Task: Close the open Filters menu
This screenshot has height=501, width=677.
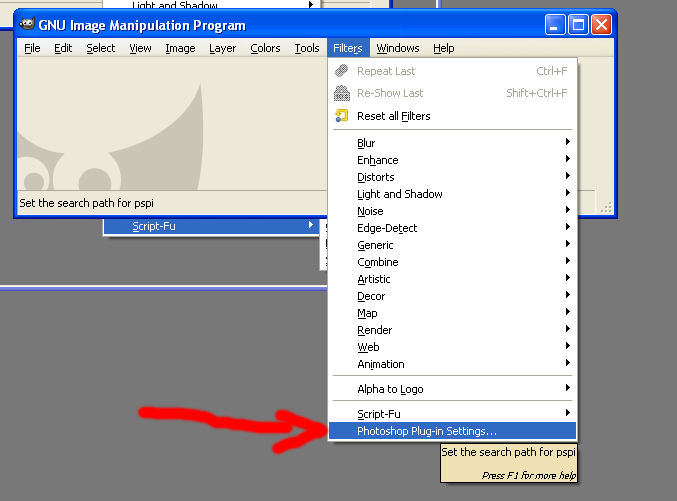Action: click(348, 48)
